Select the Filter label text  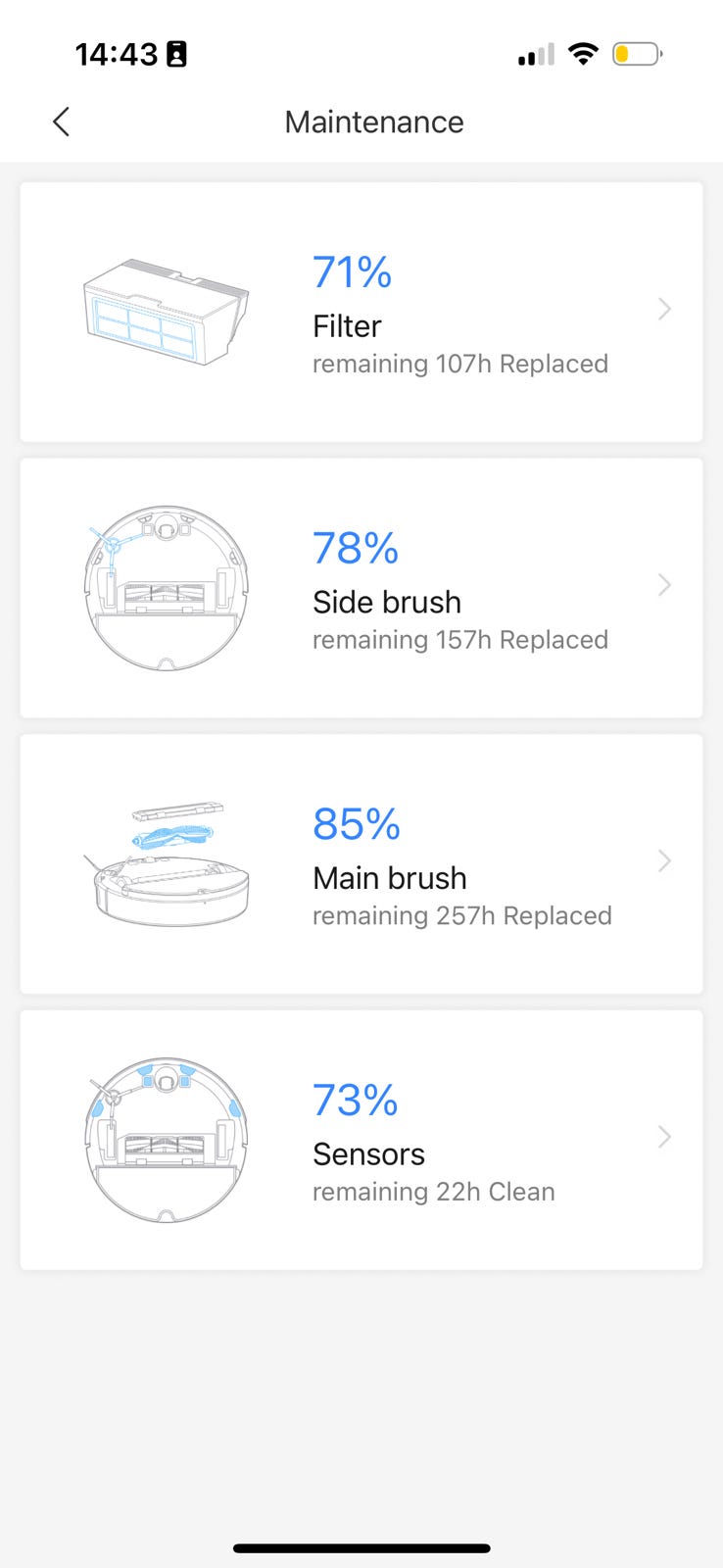[347, 326]
